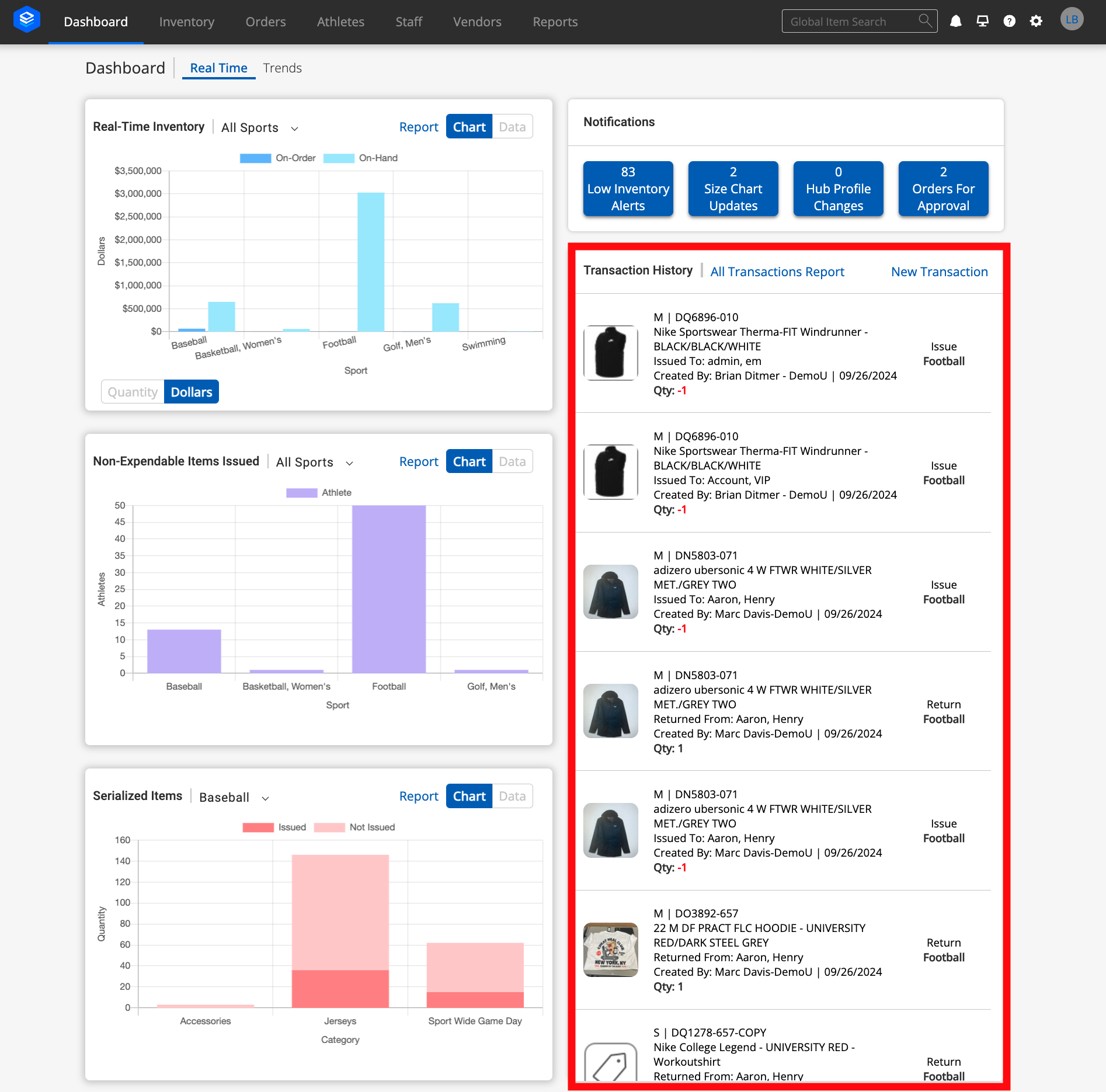This screenshot has height=1092, width=1106.
Task: Open the Inventory menu
Action: [187, 22]
